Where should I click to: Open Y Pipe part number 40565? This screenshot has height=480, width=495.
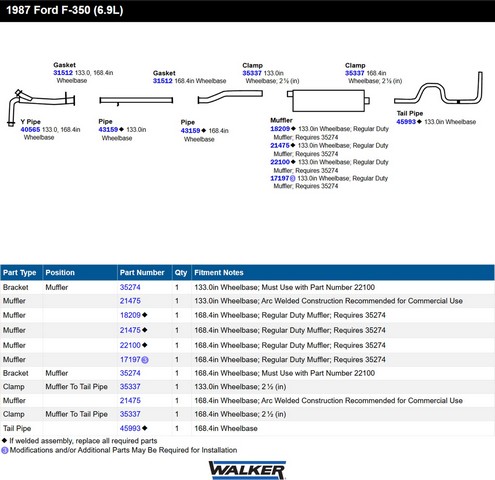(x=30, y=130)
